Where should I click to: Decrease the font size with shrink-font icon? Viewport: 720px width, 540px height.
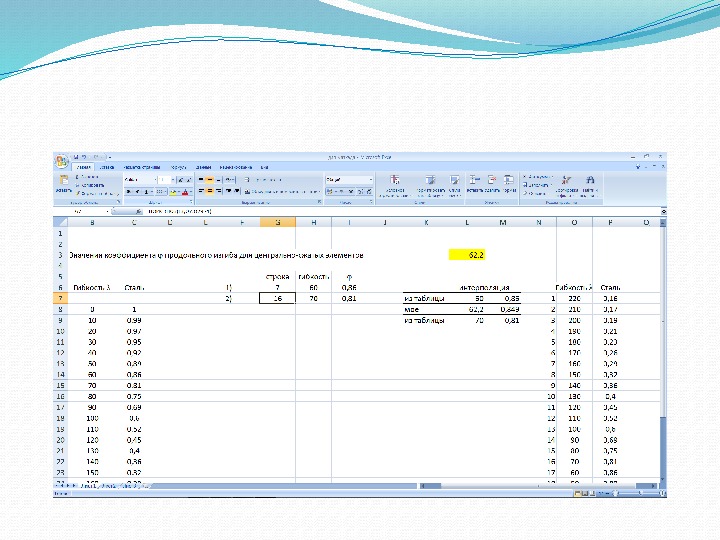point(189,180)
